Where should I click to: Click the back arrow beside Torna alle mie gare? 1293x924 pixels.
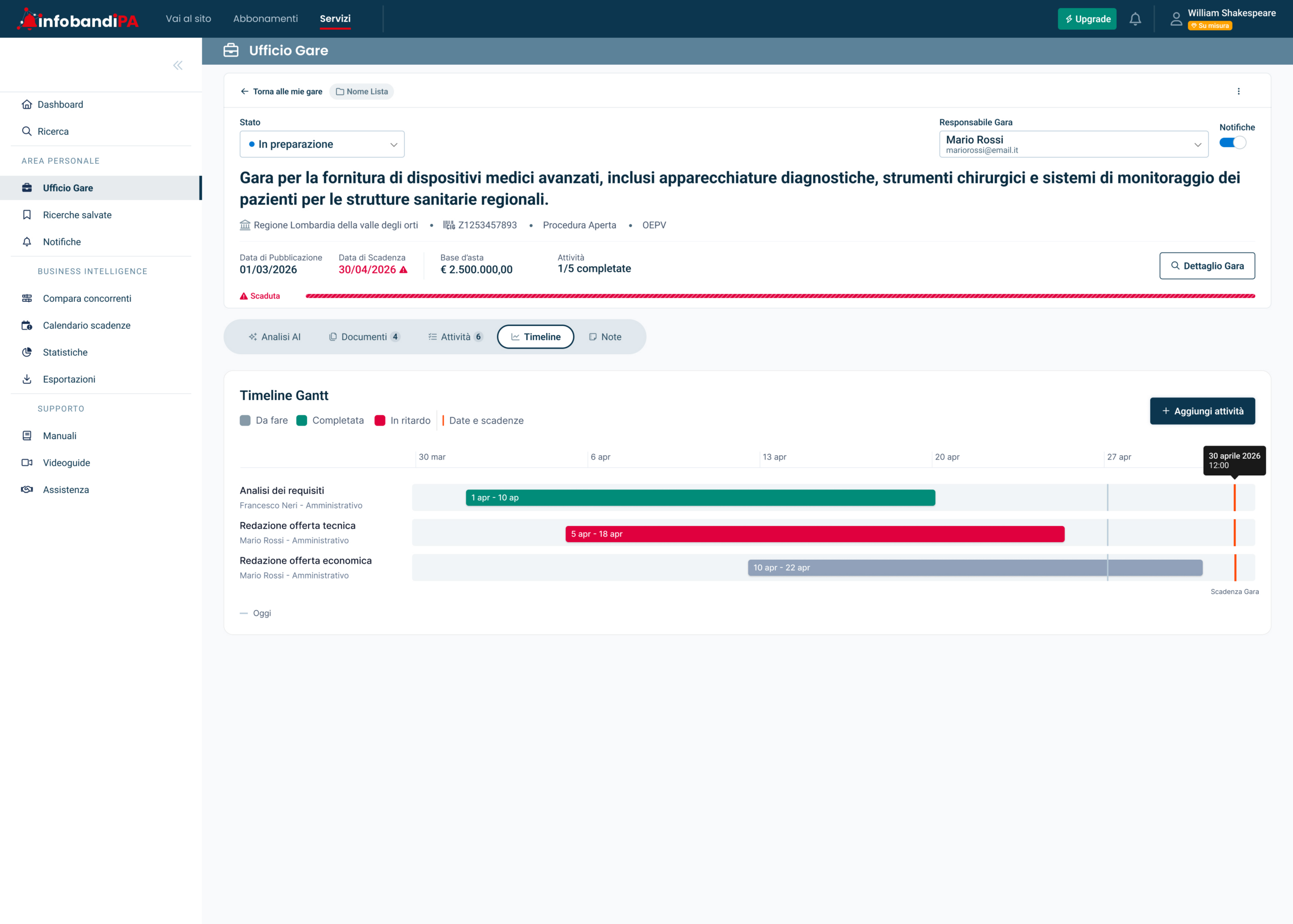(244, 91)
